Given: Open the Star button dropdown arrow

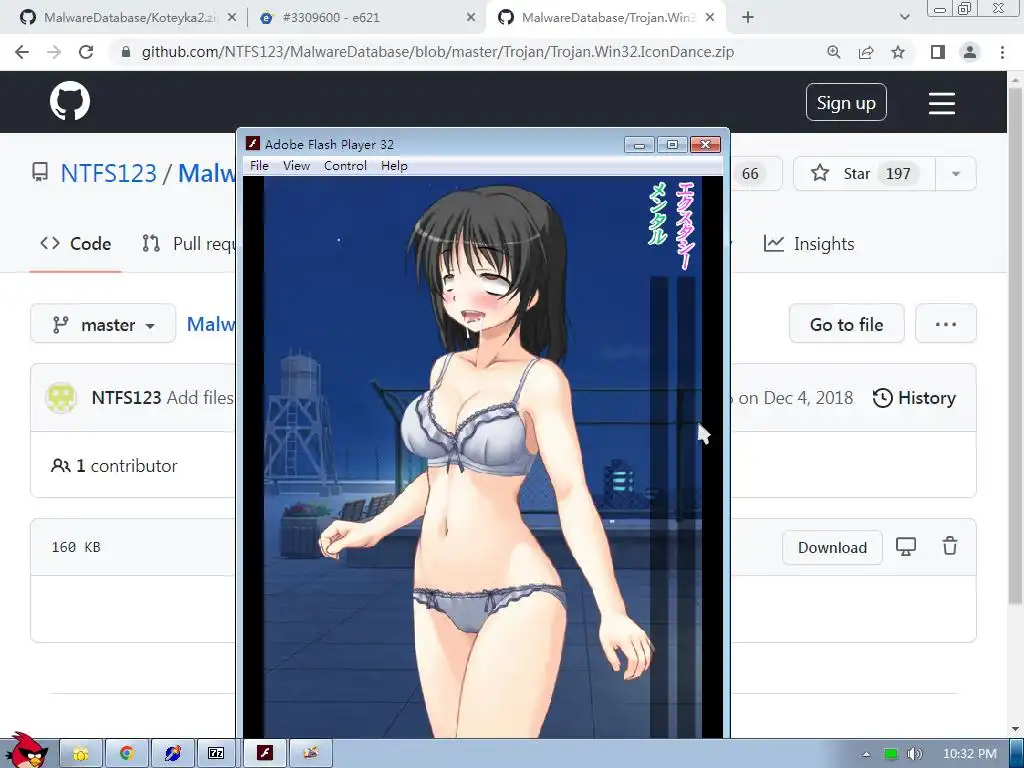Looking at the screenshot, I should tap(955, 174).
